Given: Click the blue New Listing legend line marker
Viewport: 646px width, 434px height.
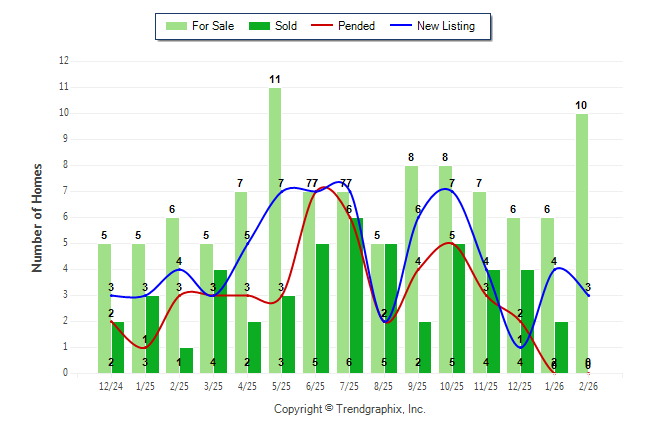Looking at the screenshot, I should click(x=400, y=26).
